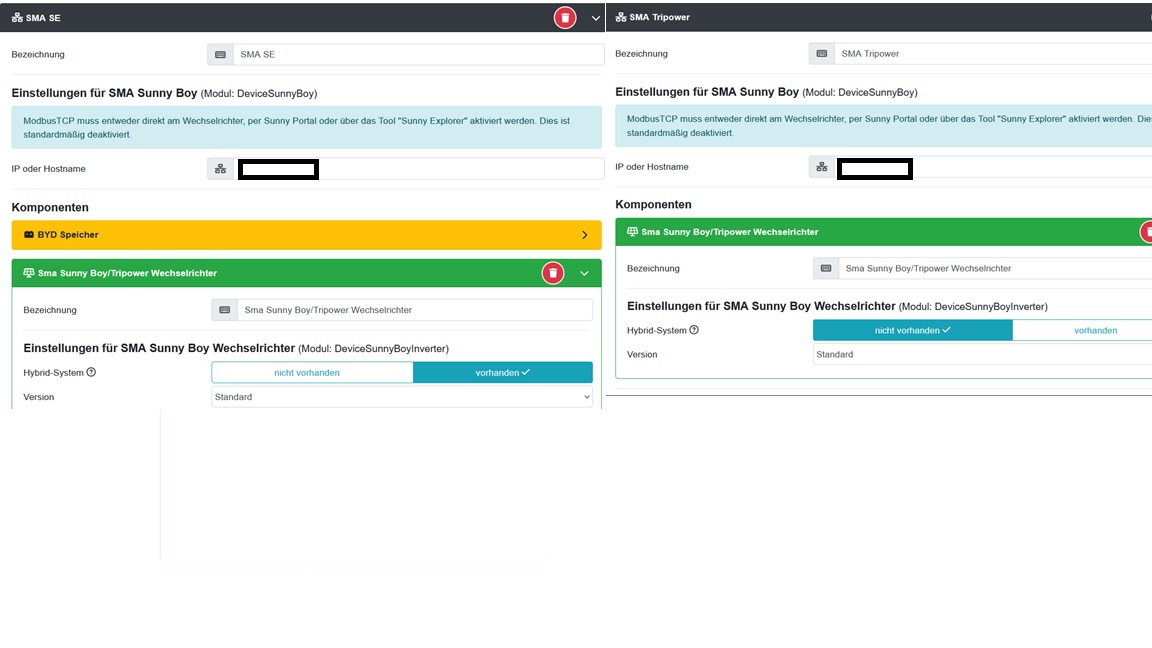Image resolution: width=1152 pixels, height=648 pixels.
Task: Click the SMA SE panel header title
Action: coord(43,18)
